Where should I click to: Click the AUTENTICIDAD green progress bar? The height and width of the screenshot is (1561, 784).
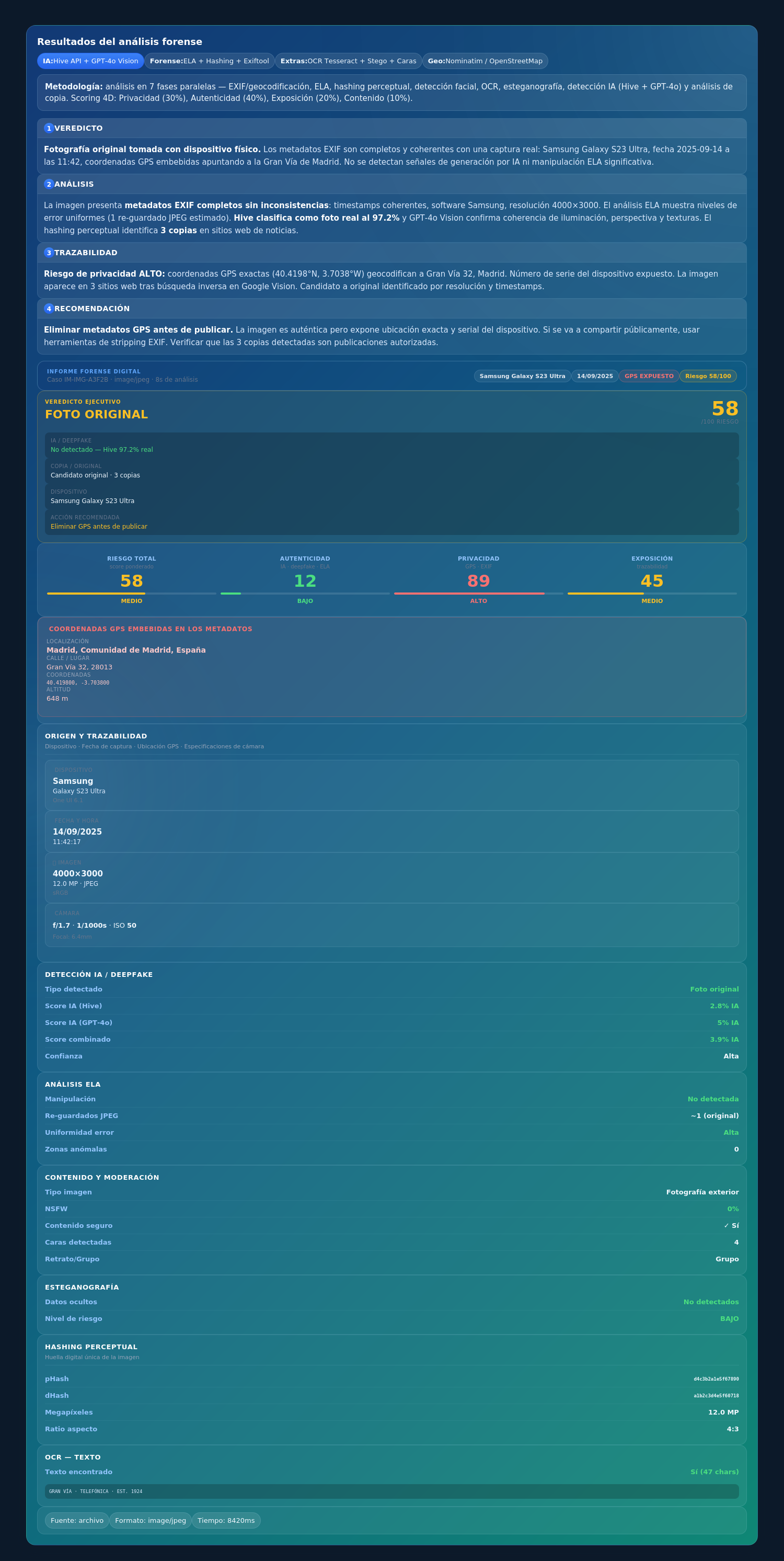(305, 594)
